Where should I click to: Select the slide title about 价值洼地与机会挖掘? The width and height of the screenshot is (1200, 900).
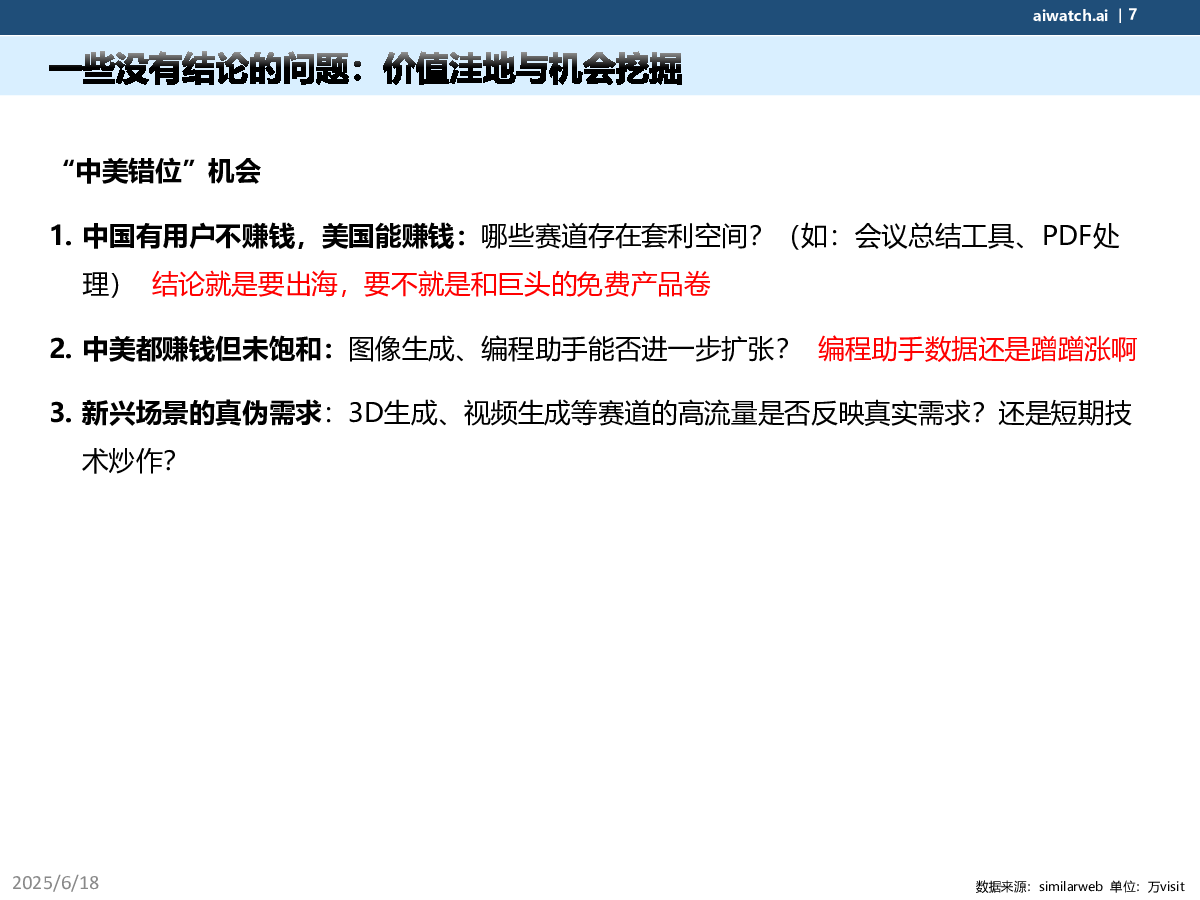click(x=366, y=70)
